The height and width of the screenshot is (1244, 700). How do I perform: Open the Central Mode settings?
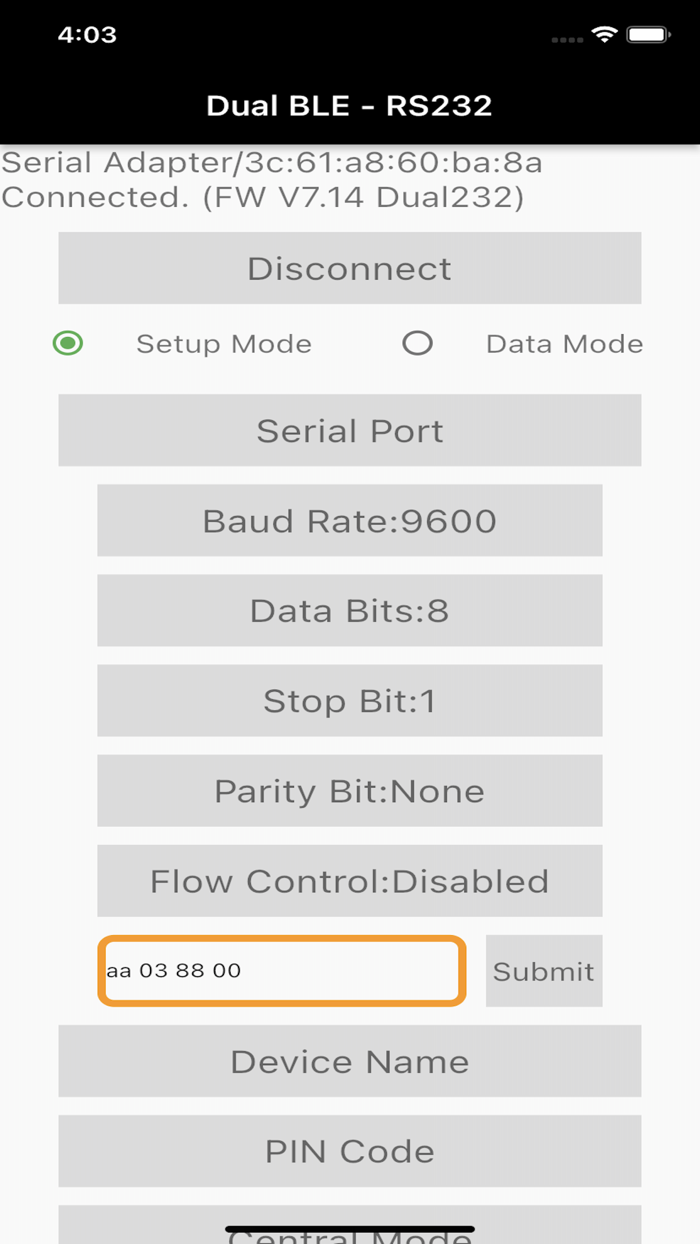pyautogui.click(x=350, y=1232)
